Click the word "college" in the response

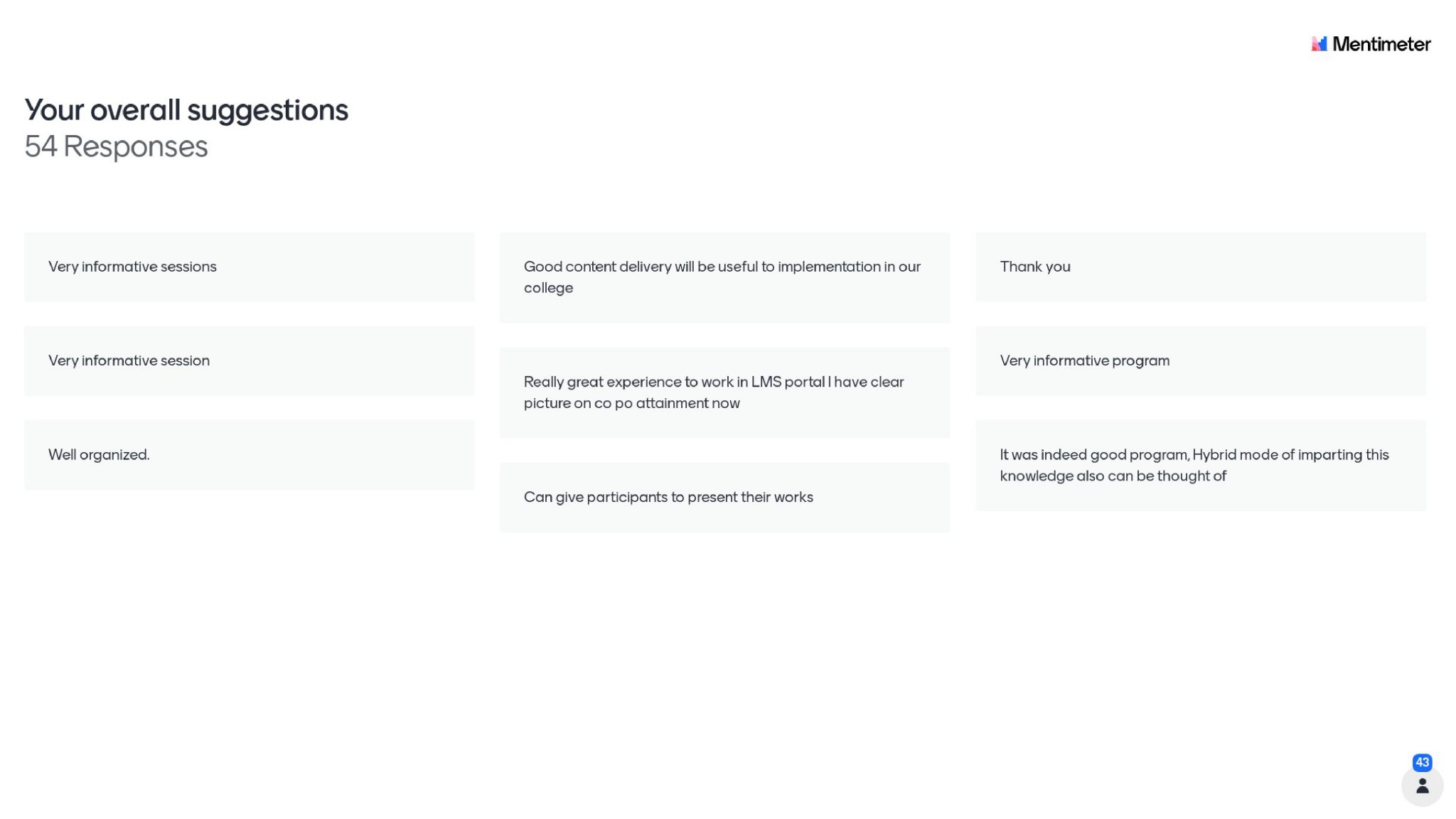(548, 288)
